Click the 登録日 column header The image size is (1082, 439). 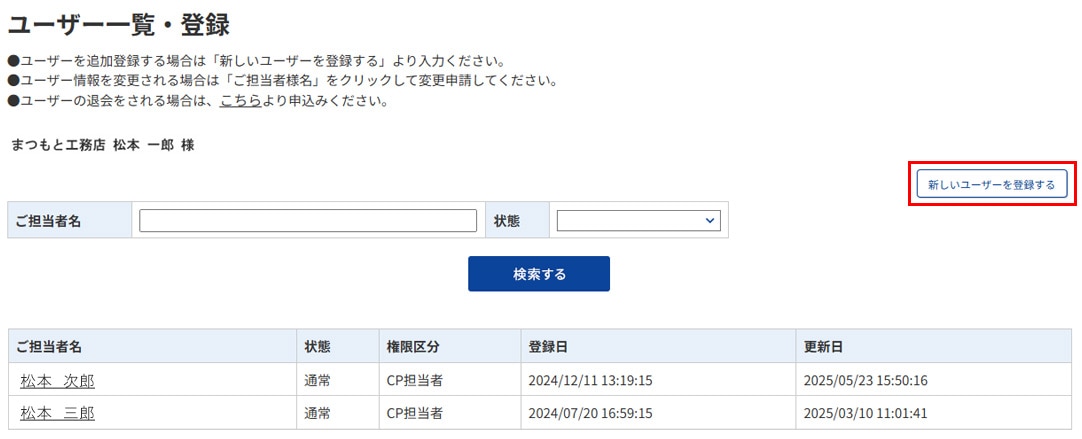pos(548,347)
